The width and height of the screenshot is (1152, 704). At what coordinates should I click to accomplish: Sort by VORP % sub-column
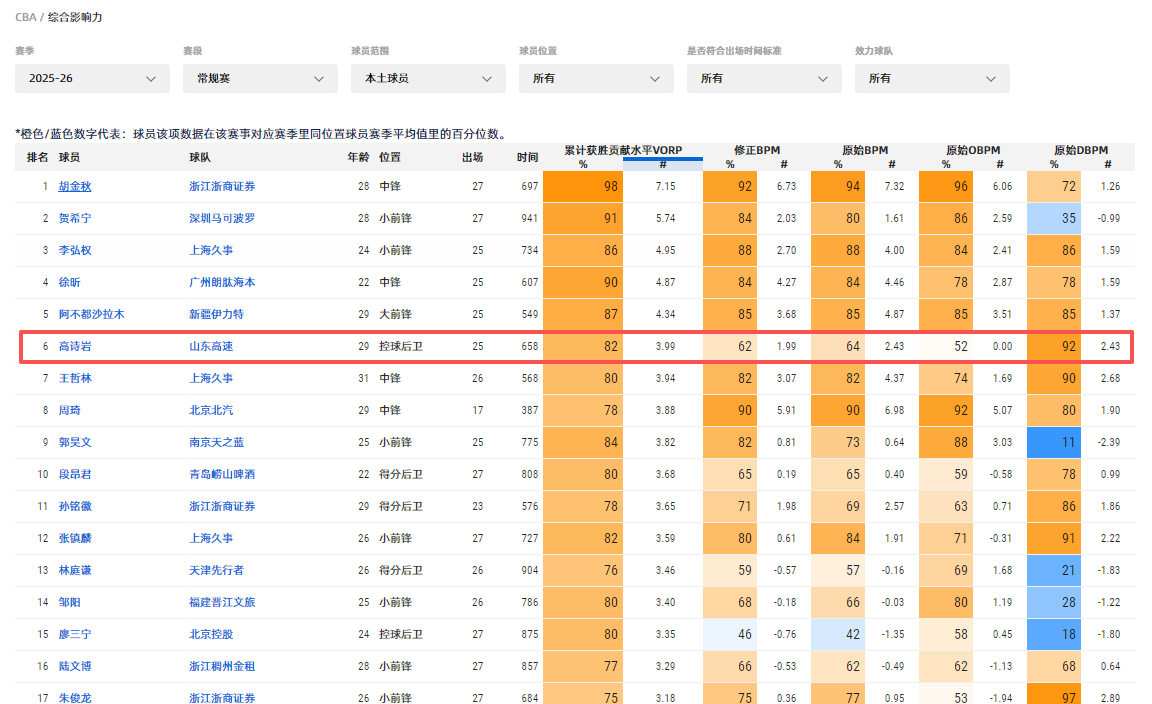point(583,165)
